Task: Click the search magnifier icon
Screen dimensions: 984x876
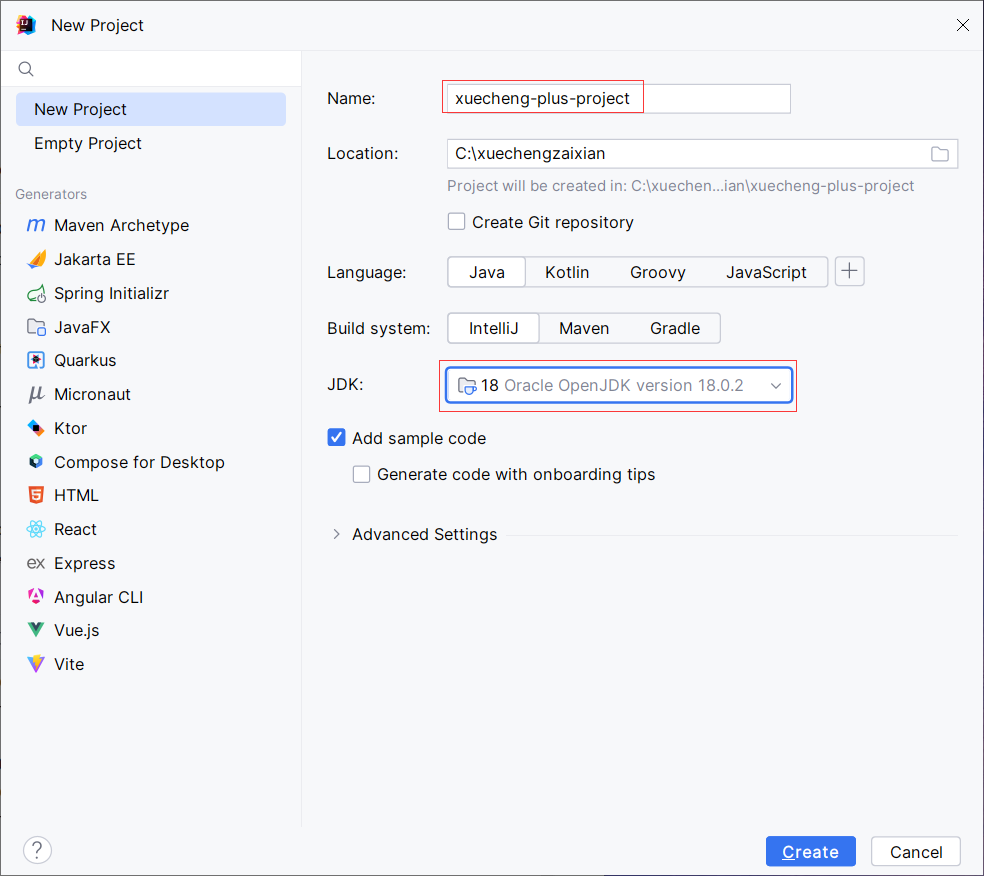Action: [26, 68]
